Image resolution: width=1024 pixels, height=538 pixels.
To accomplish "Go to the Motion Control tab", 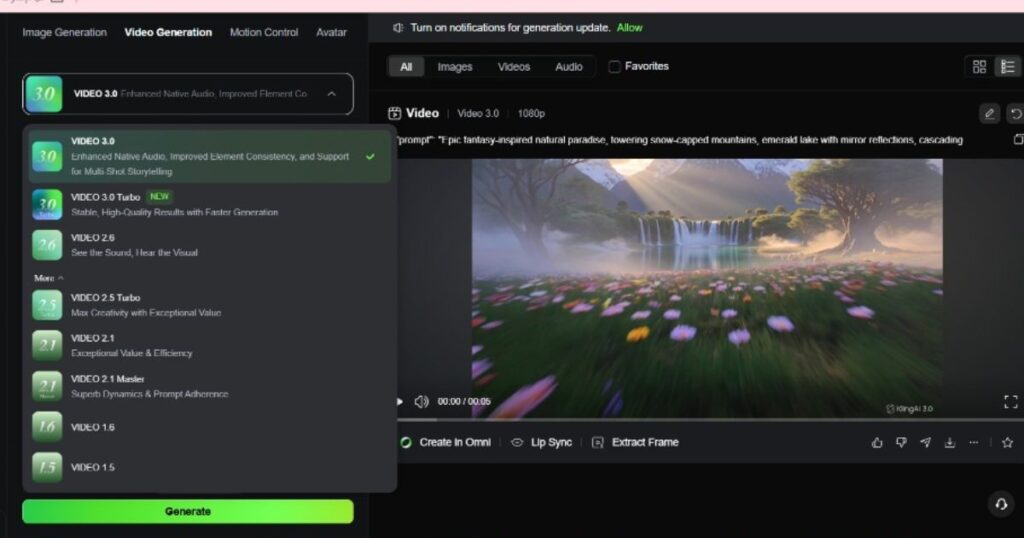I will (264, 33).
